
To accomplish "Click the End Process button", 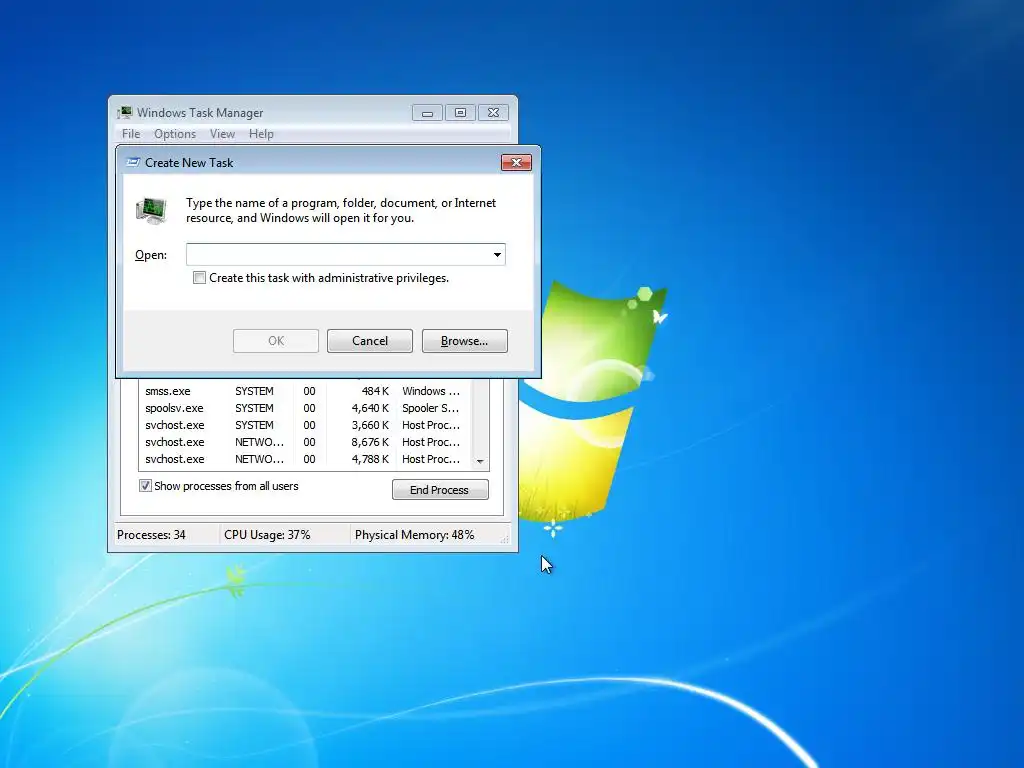I will tap(440, 490).
